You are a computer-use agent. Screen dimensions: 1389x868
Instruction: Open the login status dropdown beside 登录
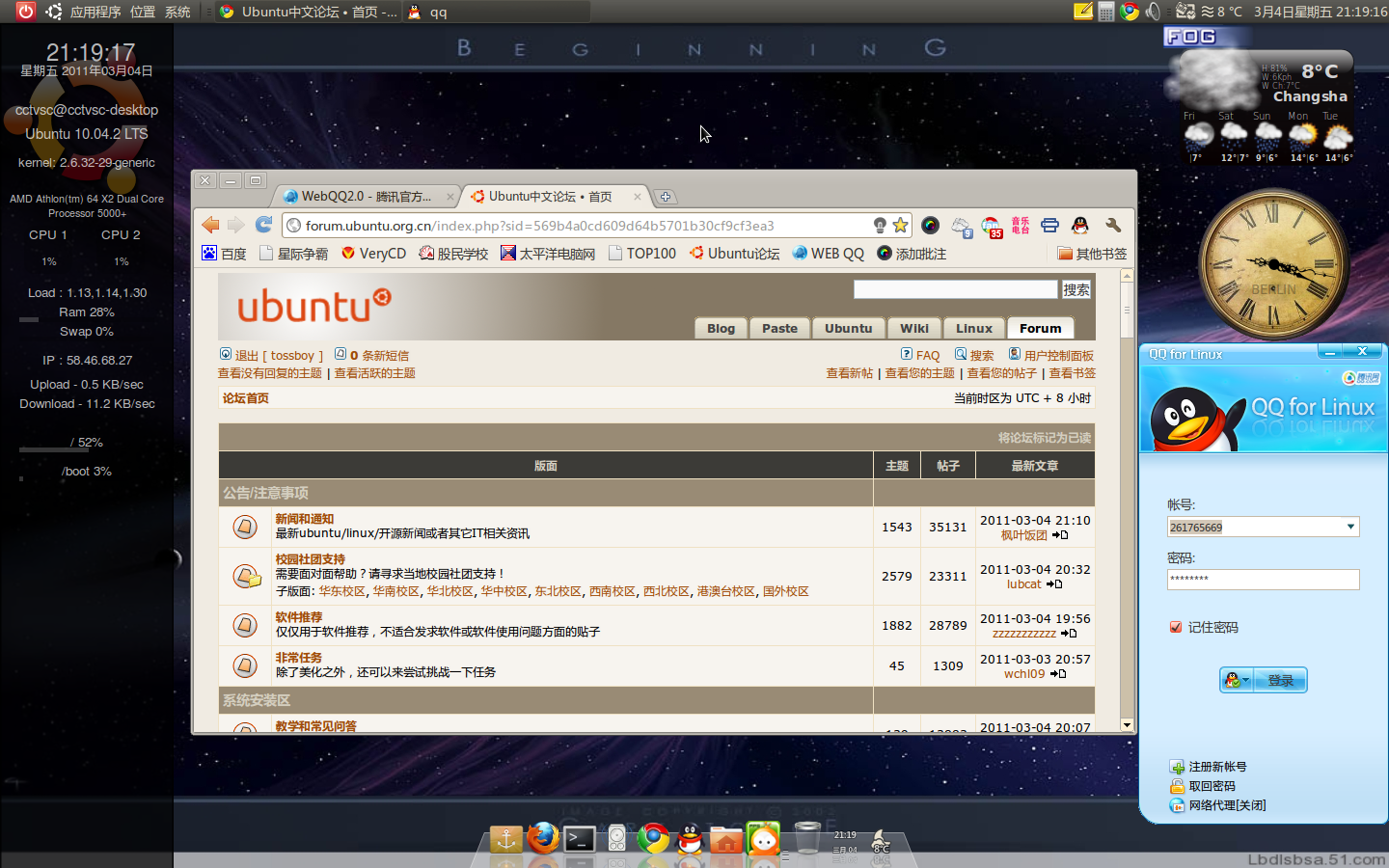(1236, 680)
